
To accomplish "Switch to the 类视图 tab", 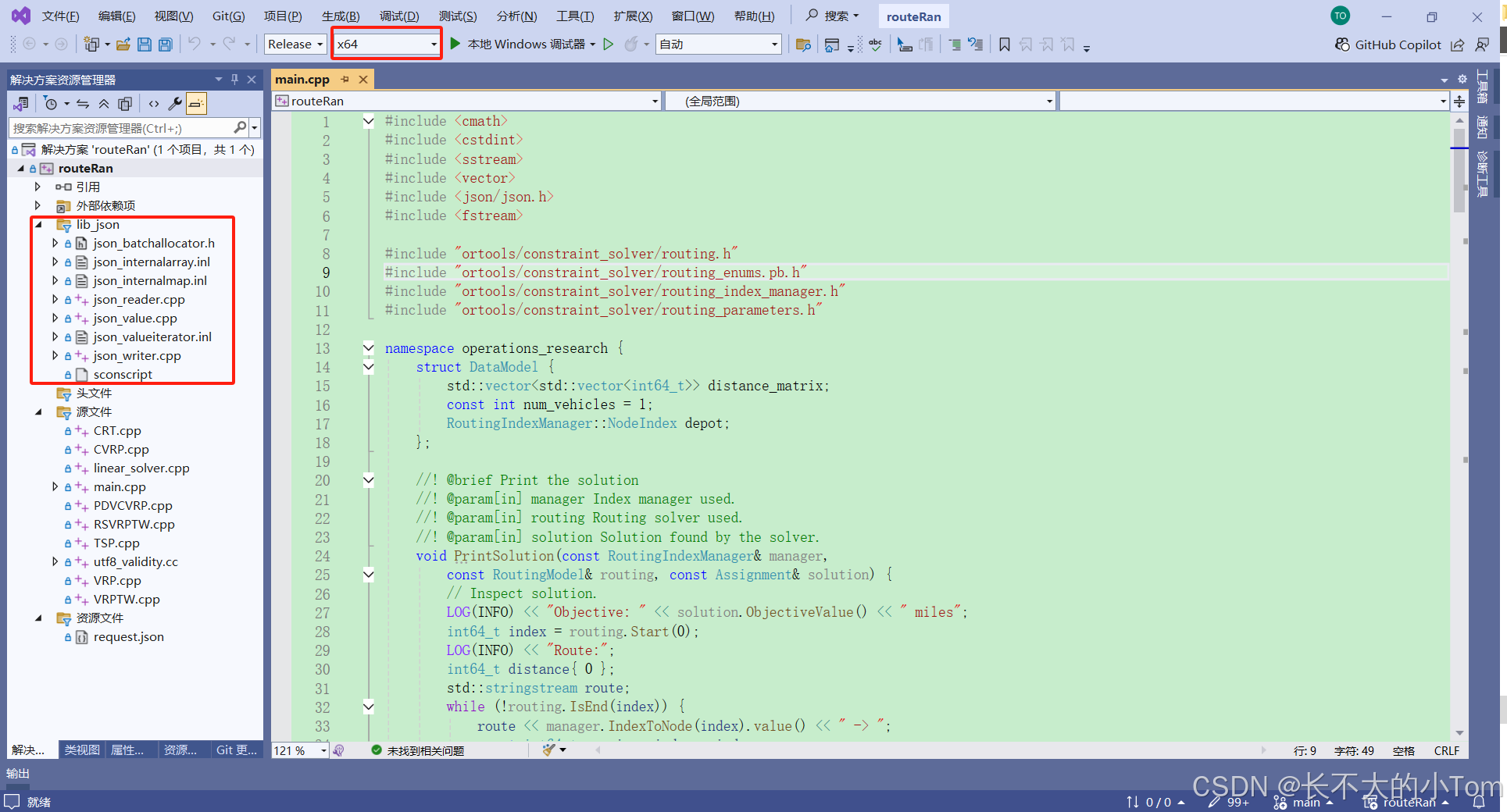I will pos(81,750).
